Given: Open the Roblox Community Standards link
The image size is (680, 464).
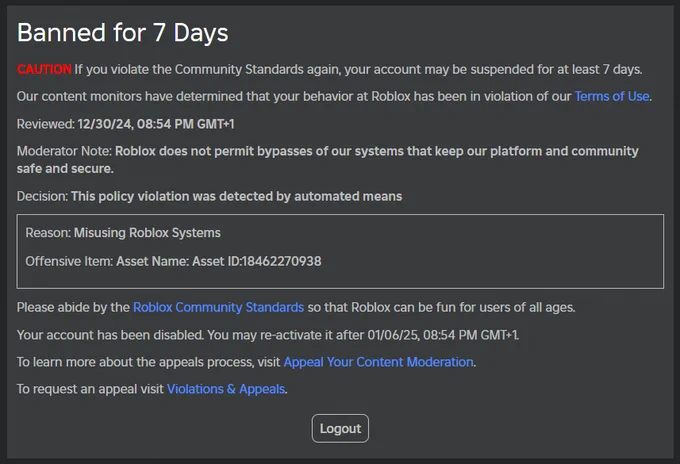Looking at the screenshot, I should point(218,307).
